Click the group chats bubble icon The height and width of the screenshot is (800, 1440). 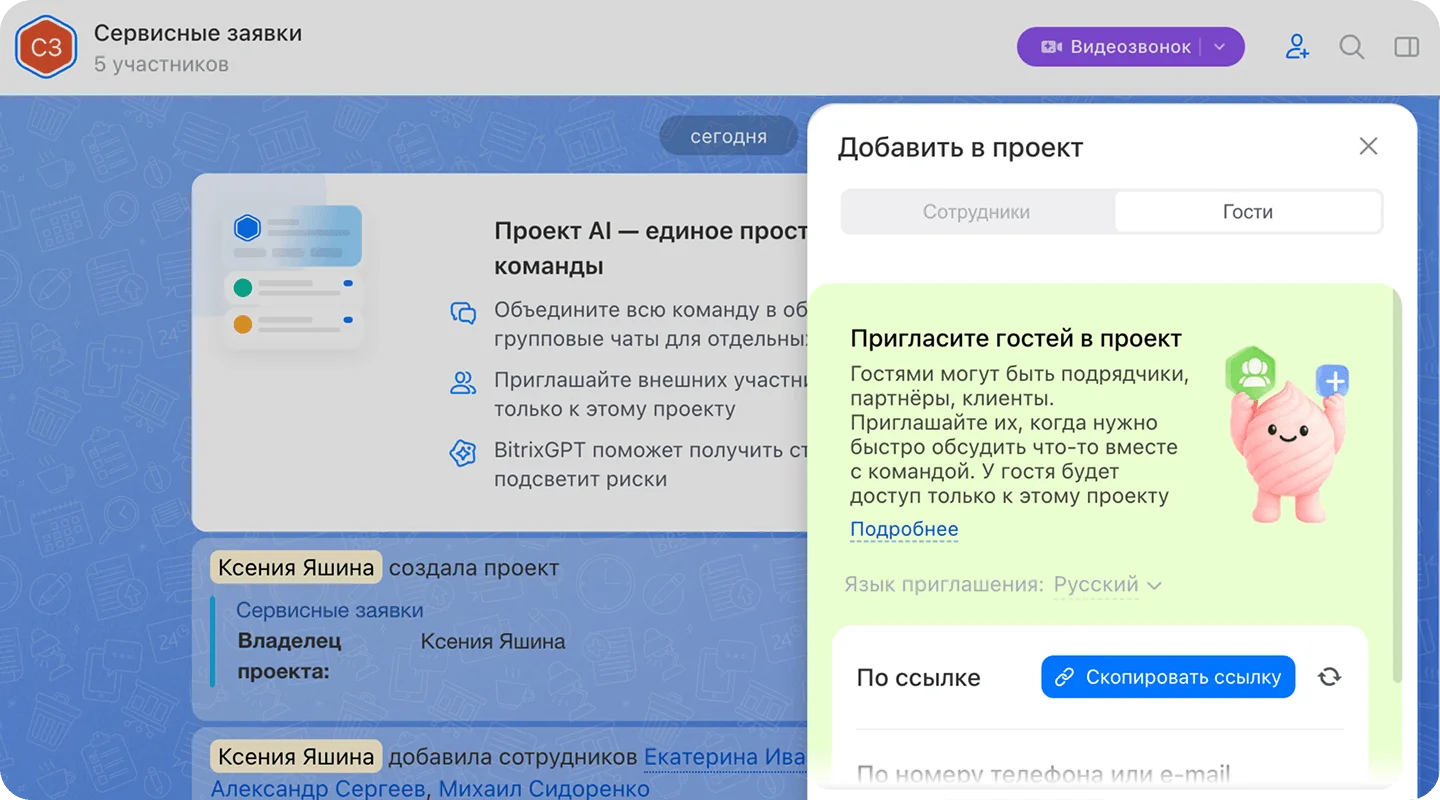coord(463,313)
